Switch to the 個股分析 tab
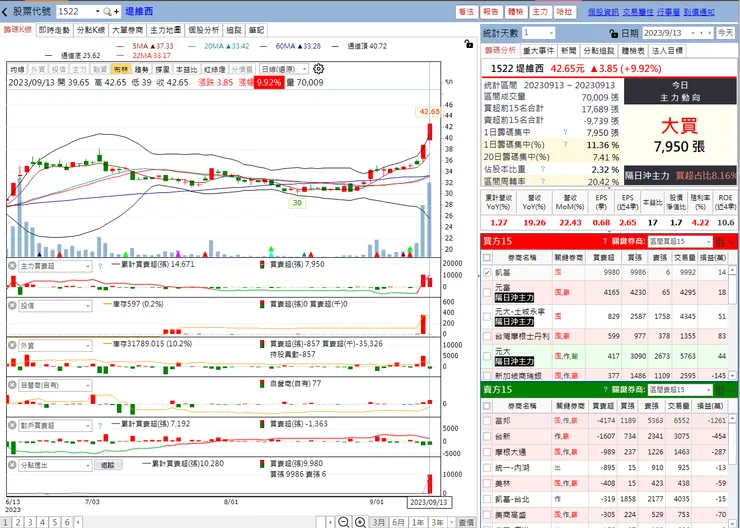The width and height of the screenshot is (740, 528). coord(203,30)
